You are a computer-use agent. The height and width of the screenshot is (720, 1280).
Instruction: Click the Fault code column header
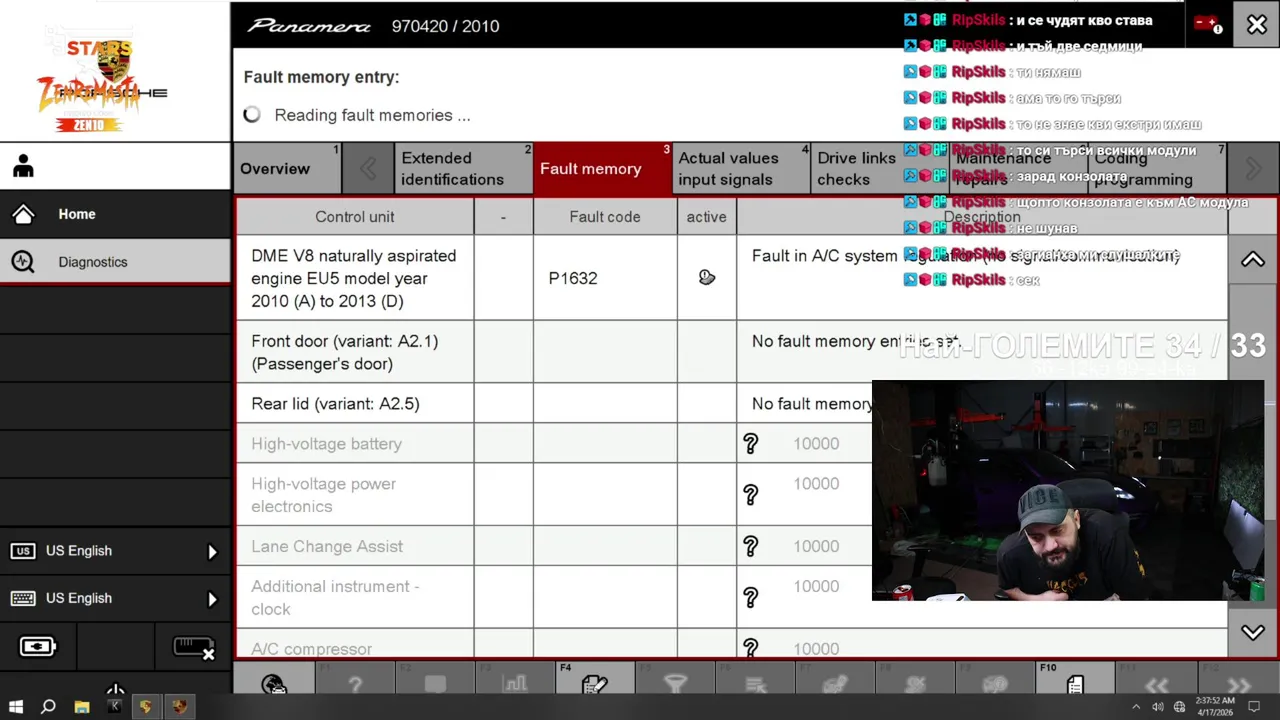(x=605, y=216)
